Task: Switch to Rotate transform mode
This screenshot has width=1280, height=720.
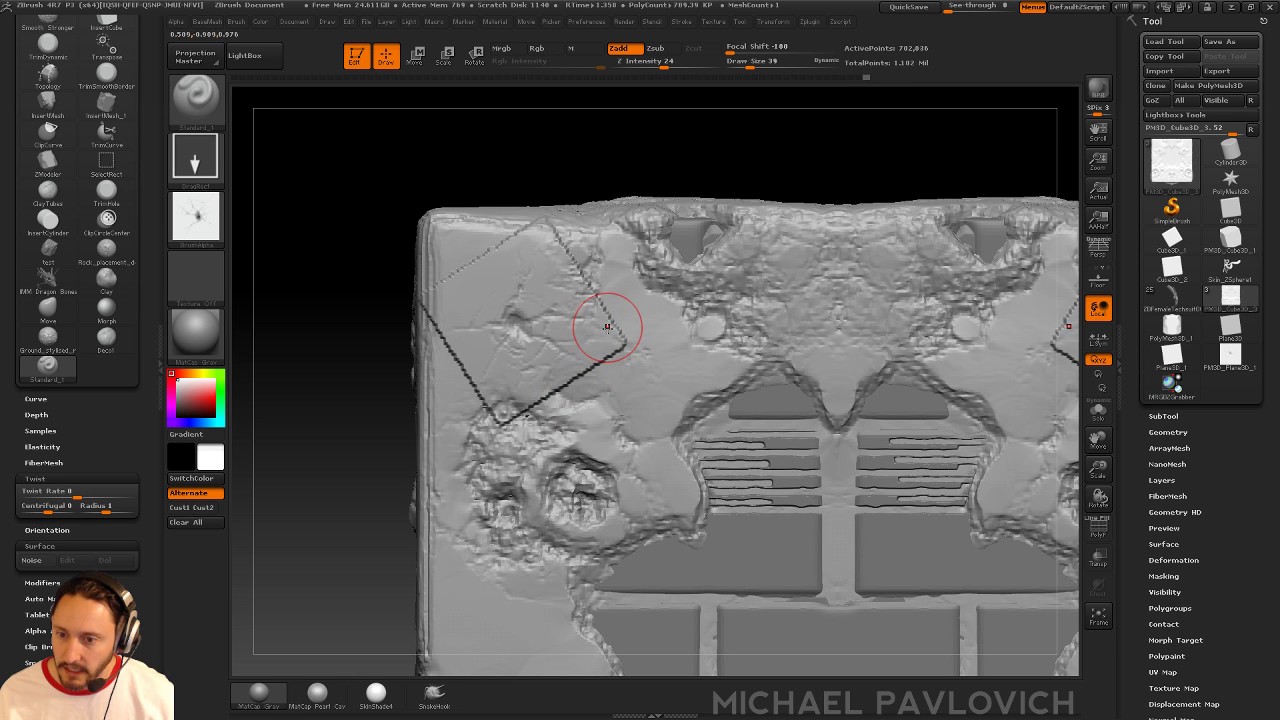Action: tap(474, 56)
